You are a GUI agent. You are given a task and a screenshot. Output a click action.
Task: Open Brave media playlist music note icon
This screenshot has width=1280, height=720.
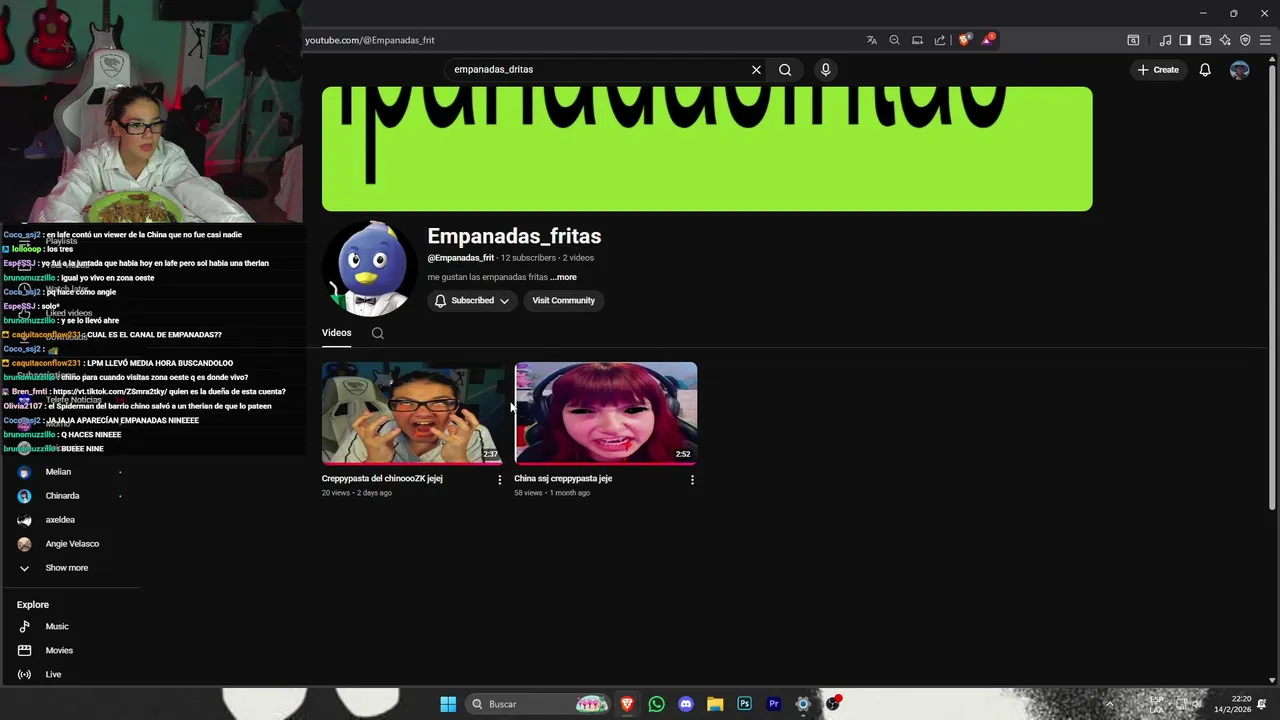pos(1165,40)
